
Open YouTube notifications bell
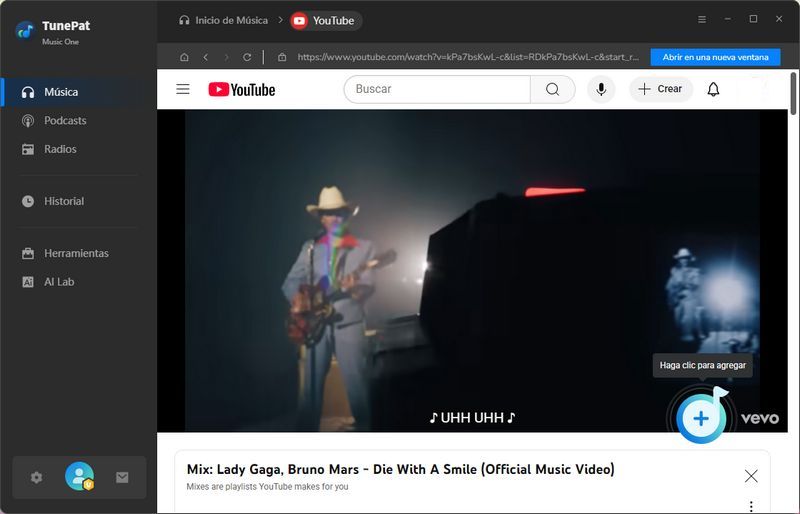713,89
